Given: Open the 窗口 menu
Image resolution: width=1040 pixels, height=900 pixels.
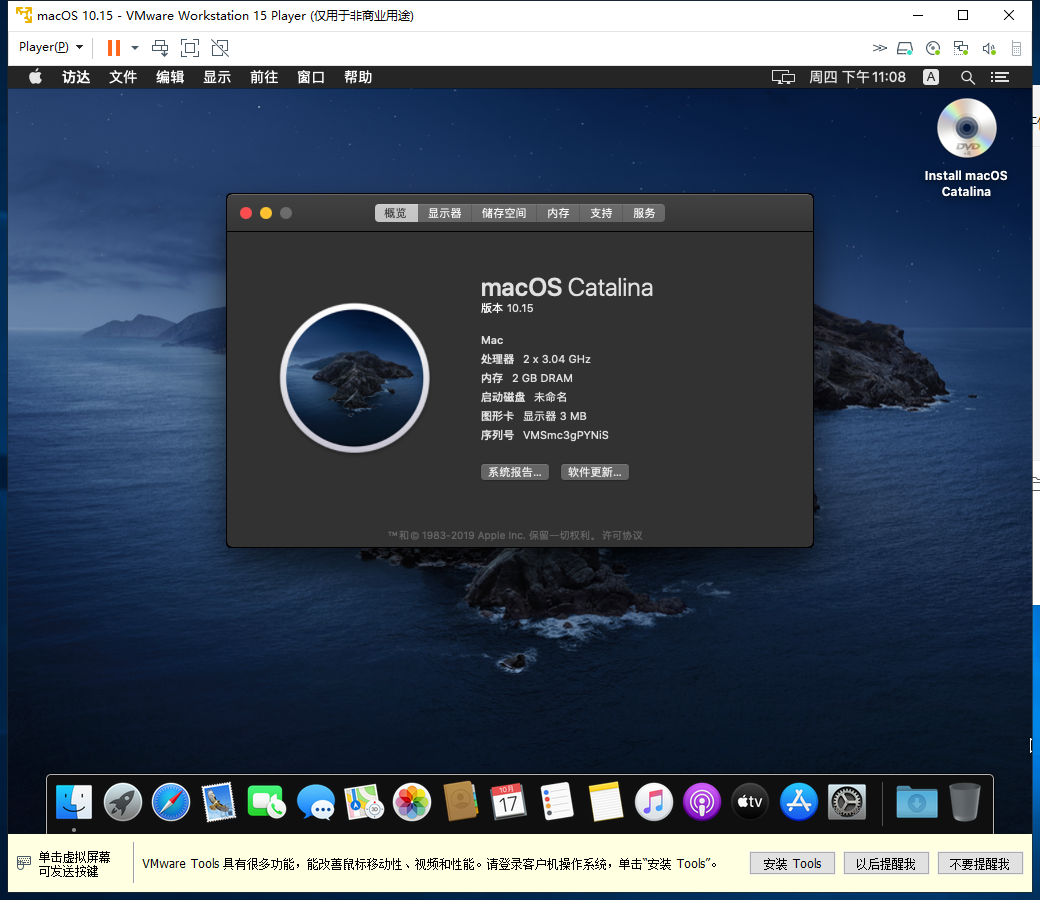Looking at the screenshot, I should pyautogui.click(x=311, y=77).
